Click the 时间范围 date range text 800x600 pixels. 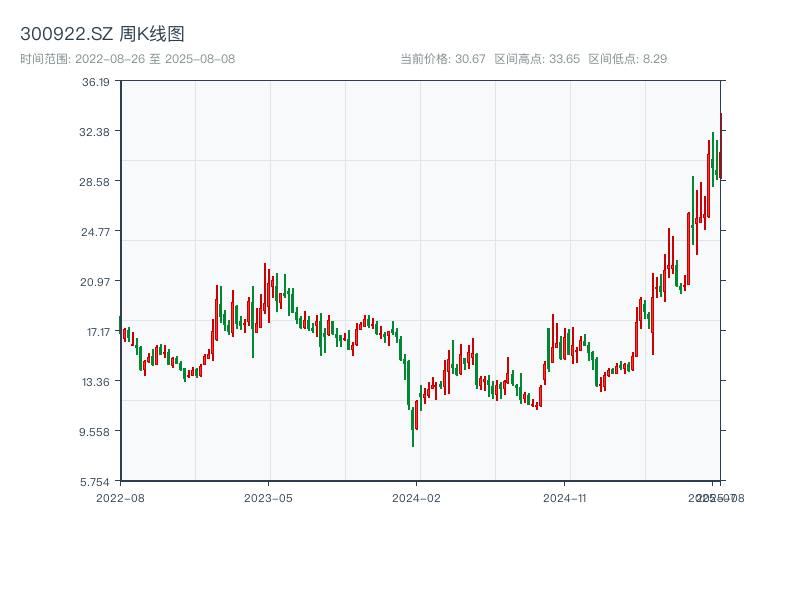tap(127, 59)
